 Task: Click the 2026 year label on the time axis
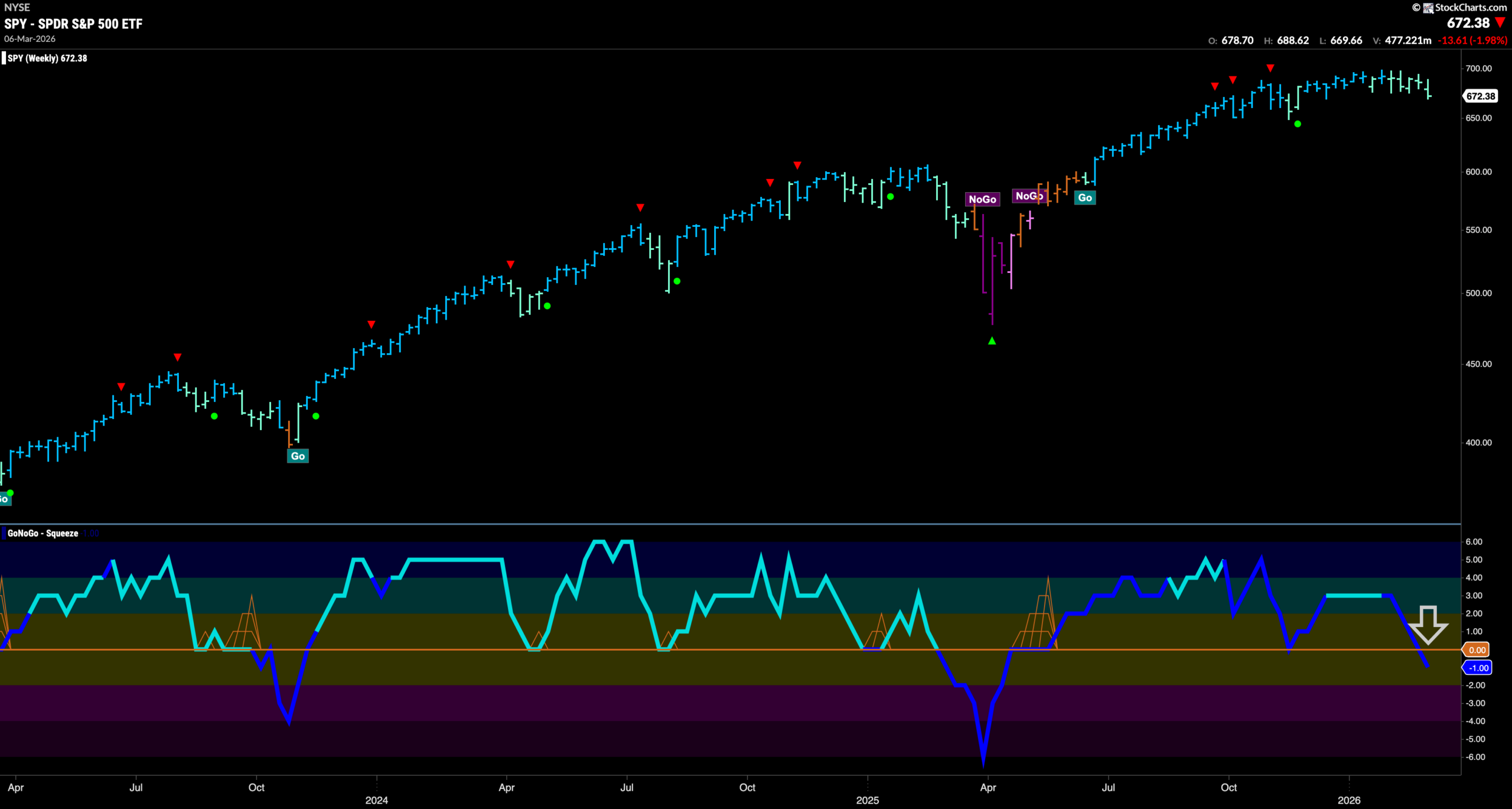[x=1349, y=800]
